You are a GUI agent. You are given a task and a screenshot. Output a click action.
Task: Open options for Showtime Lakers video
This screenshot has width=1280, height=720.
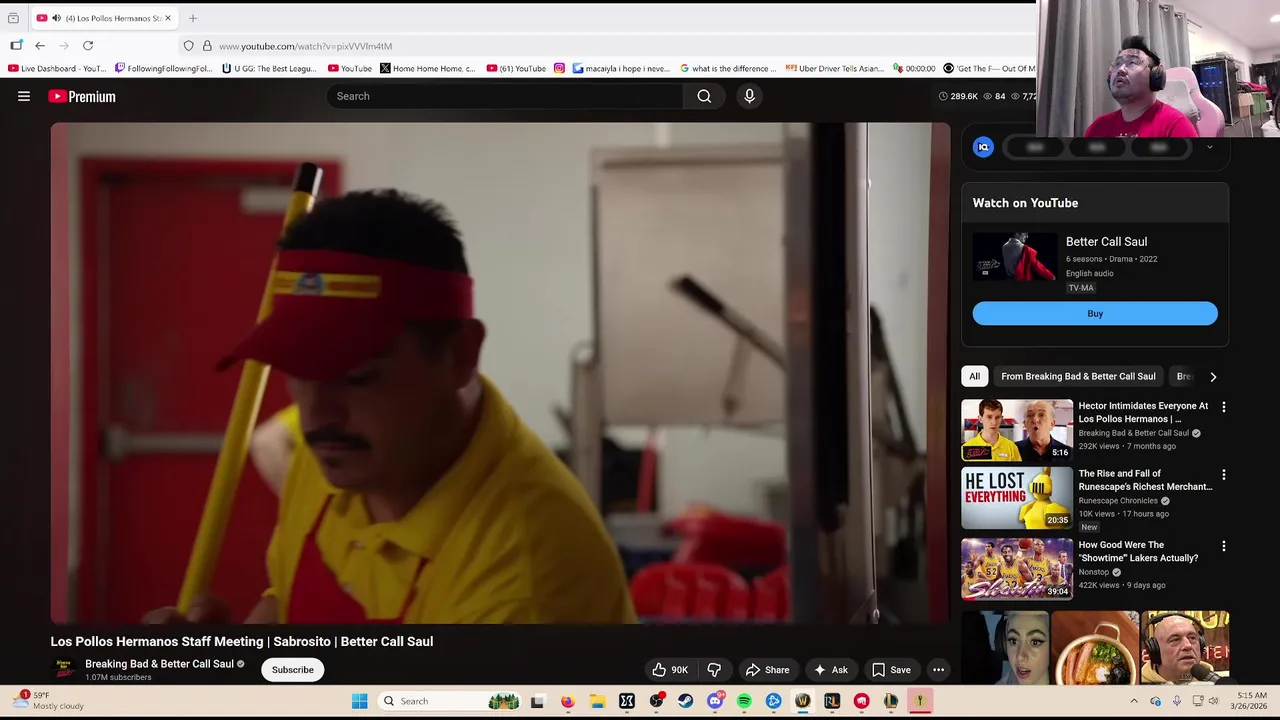(1223, 547)
